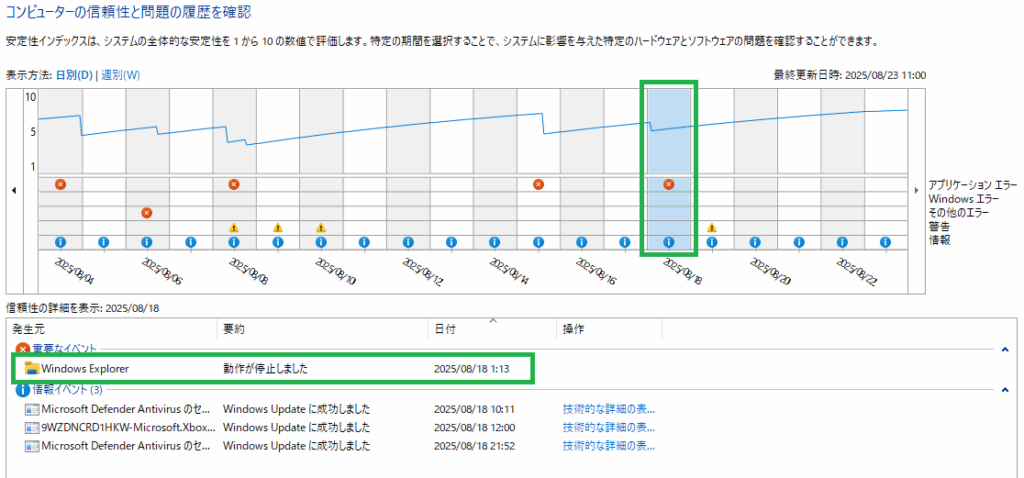Sort the list by the 日付 column header
This screenshot has width=1024, height=478.
445,329
